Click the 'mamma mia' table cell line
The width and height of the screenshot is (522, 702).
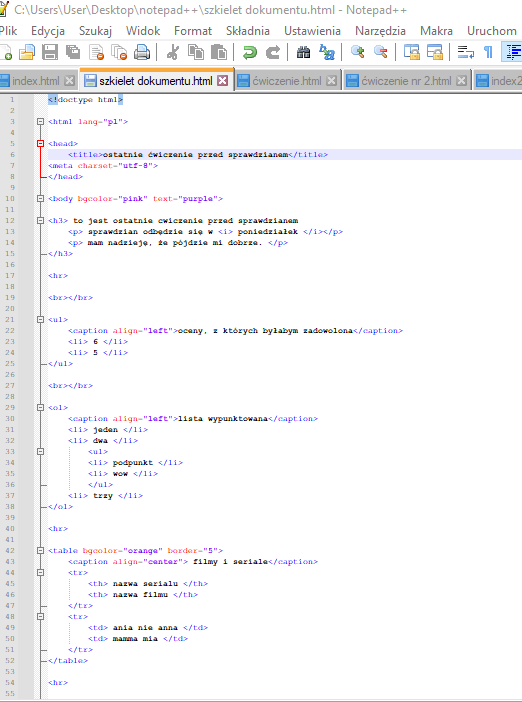[138, 639]
